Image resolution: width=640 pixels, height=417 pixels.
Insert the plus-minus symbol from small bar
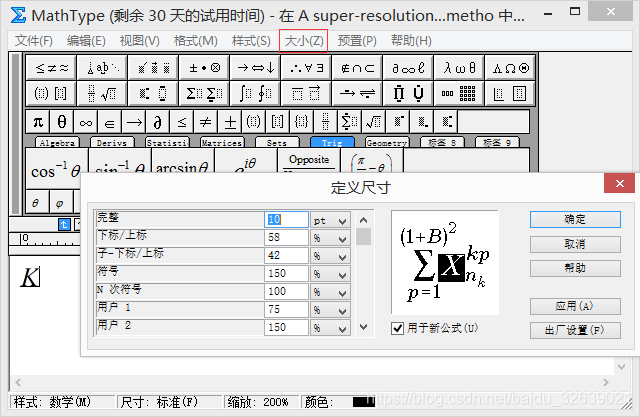(x=230, y=122)
